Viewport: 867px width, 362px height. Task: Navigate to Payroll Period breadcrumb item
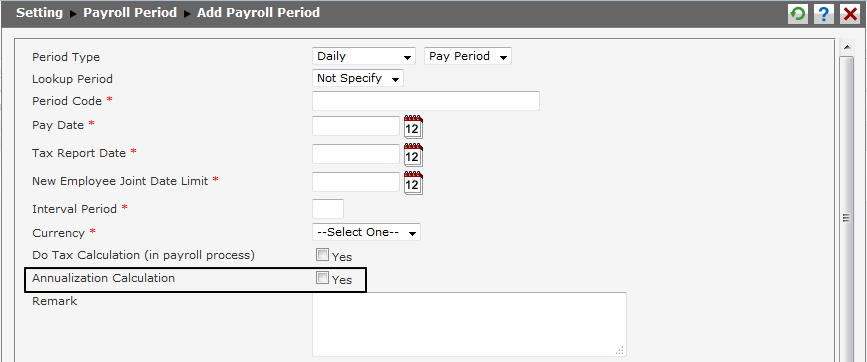[130, 13]
